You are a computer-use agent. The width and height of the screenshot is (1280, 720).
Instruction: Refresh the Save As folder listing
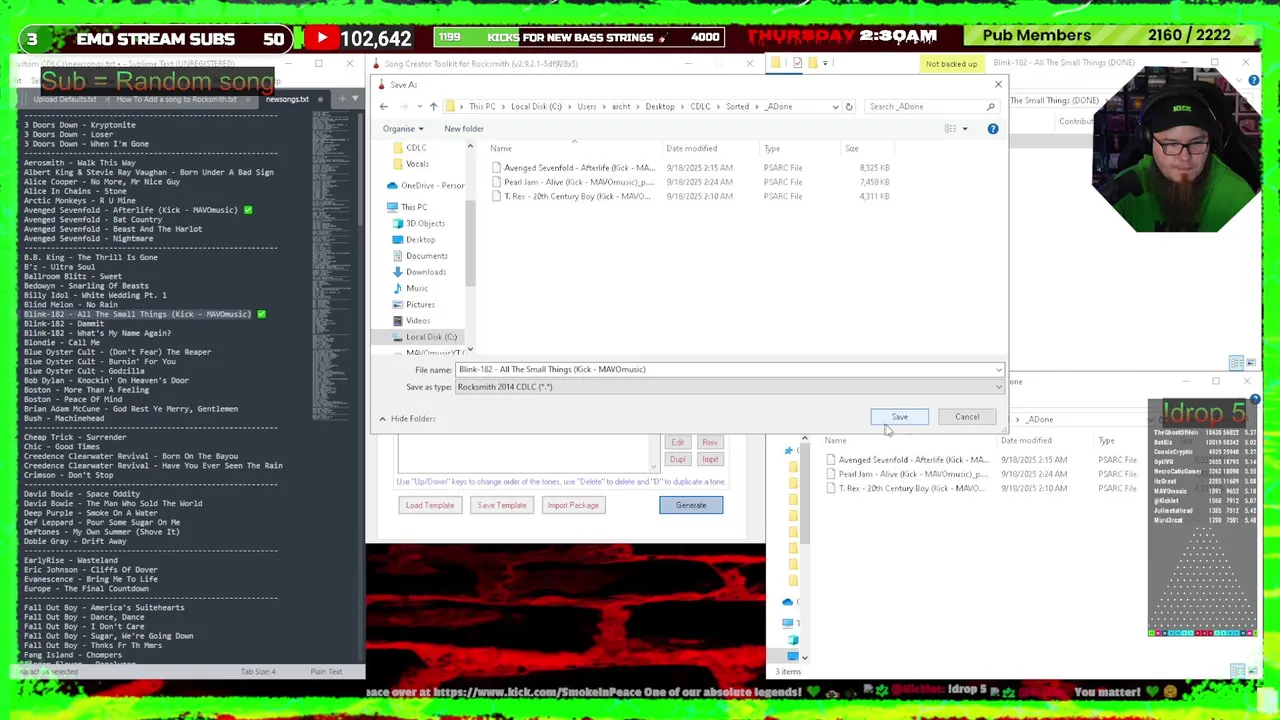click(x=849, y=106)
